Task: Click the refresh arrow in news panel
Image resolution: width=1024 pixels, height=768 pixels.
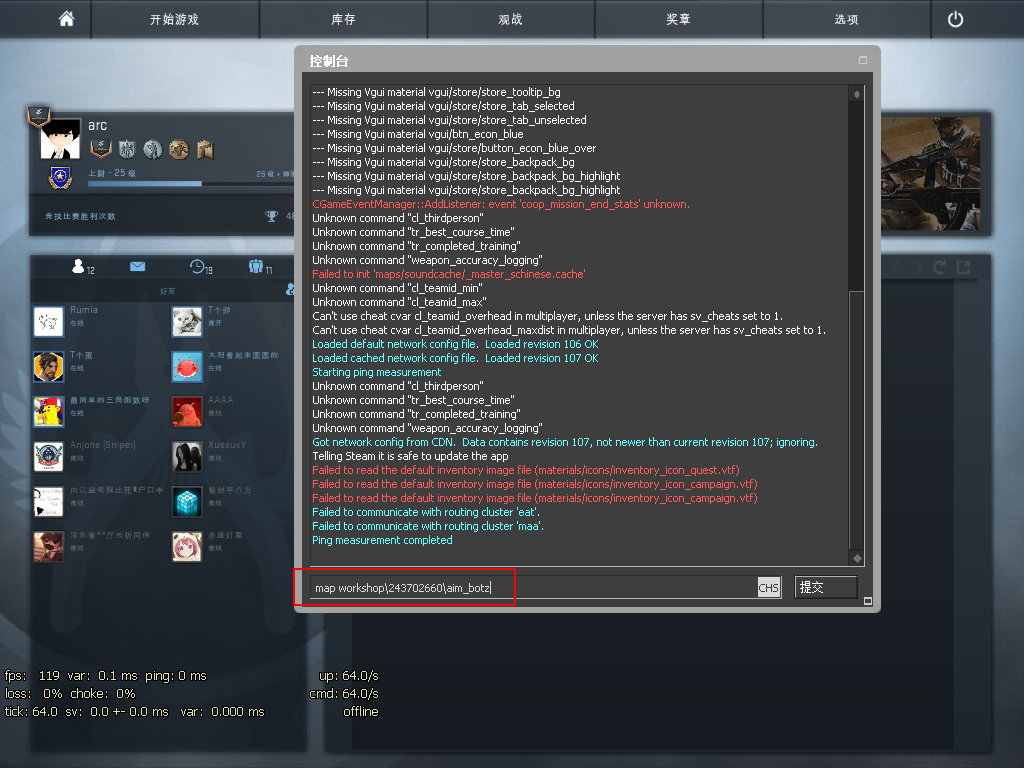Action: (939, 267)
